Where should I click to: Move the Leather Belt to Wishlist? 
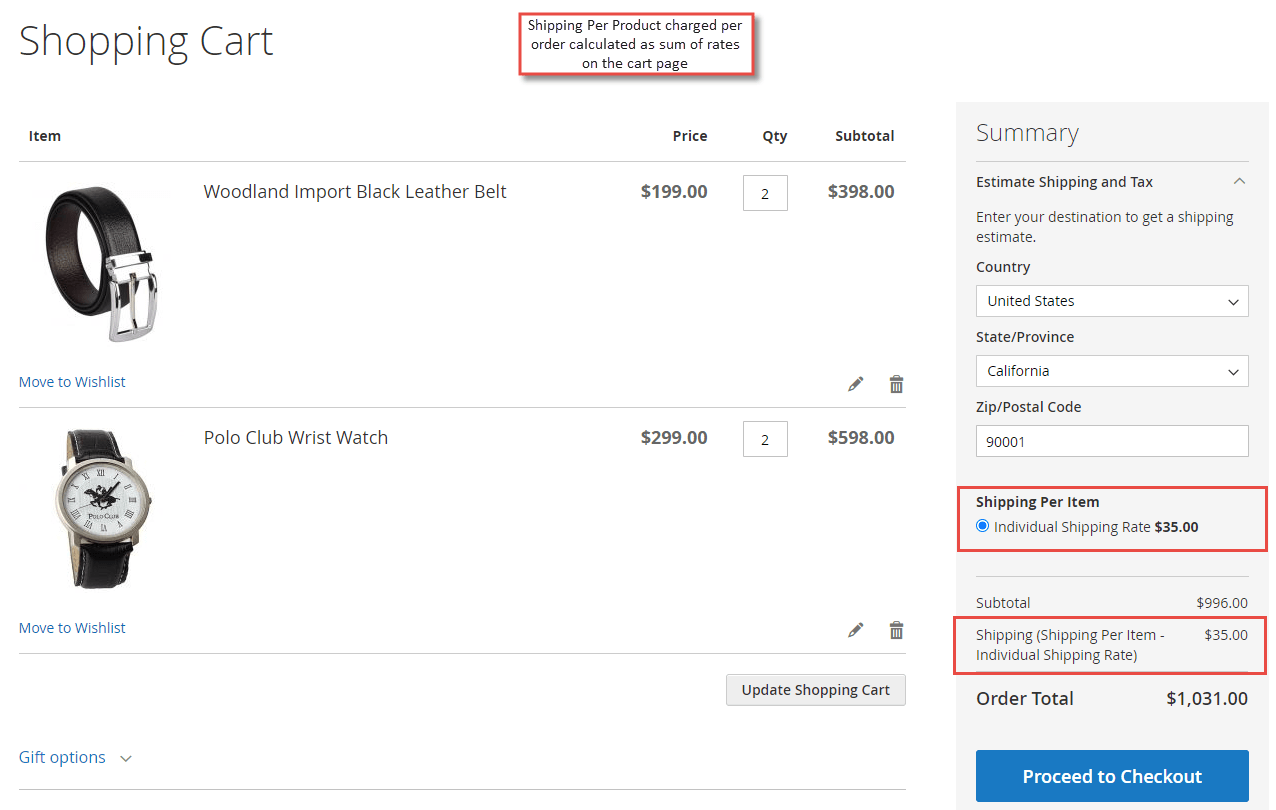pos(72,382)
